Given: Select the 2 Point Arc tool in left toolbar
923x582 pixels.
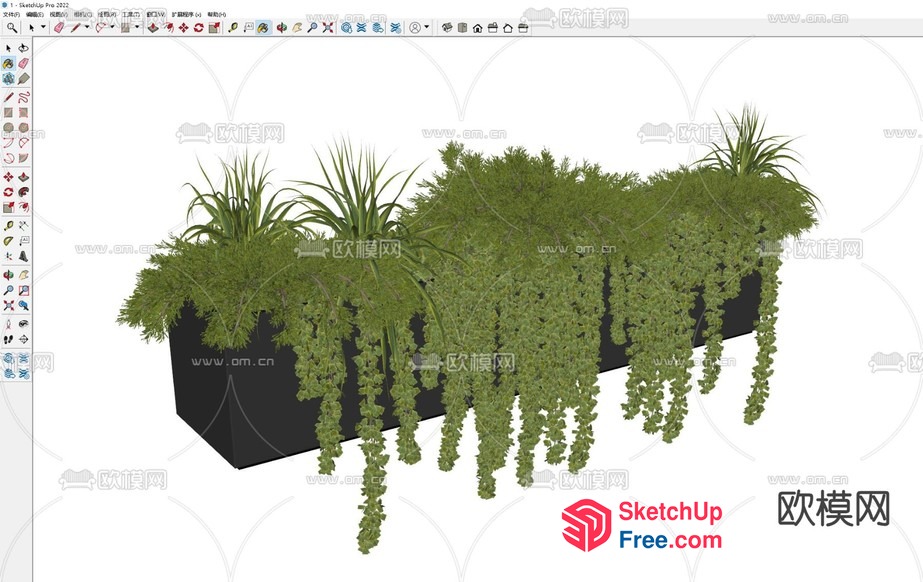Looking at the screenshot, I should click(x=24, y=142).
